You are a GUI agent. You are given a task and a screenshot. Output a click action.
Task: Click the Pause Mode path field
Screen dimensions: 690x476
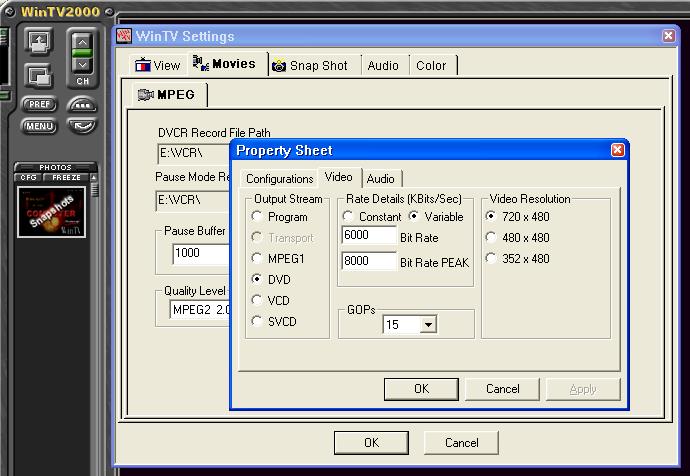[193, 200]
